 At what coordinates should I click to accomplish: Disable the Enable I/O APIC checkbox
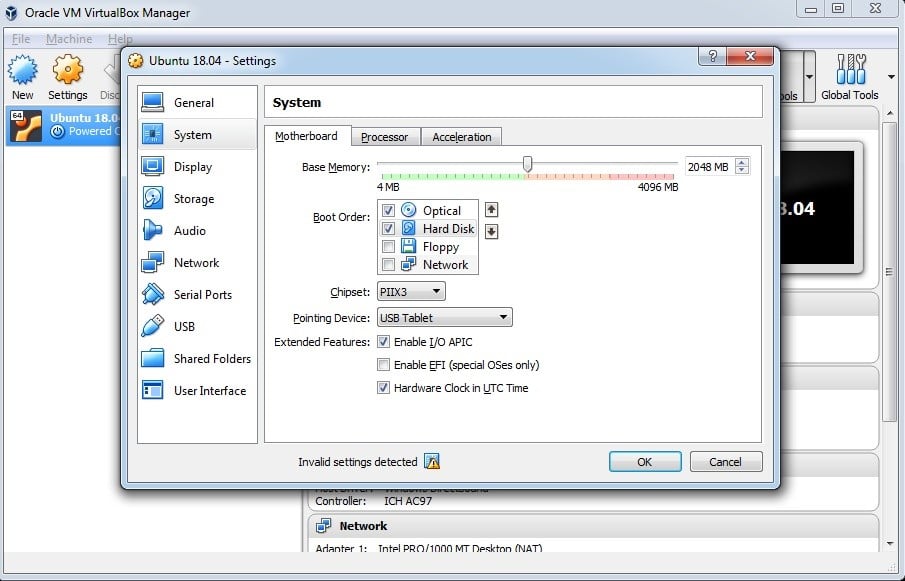383,342
